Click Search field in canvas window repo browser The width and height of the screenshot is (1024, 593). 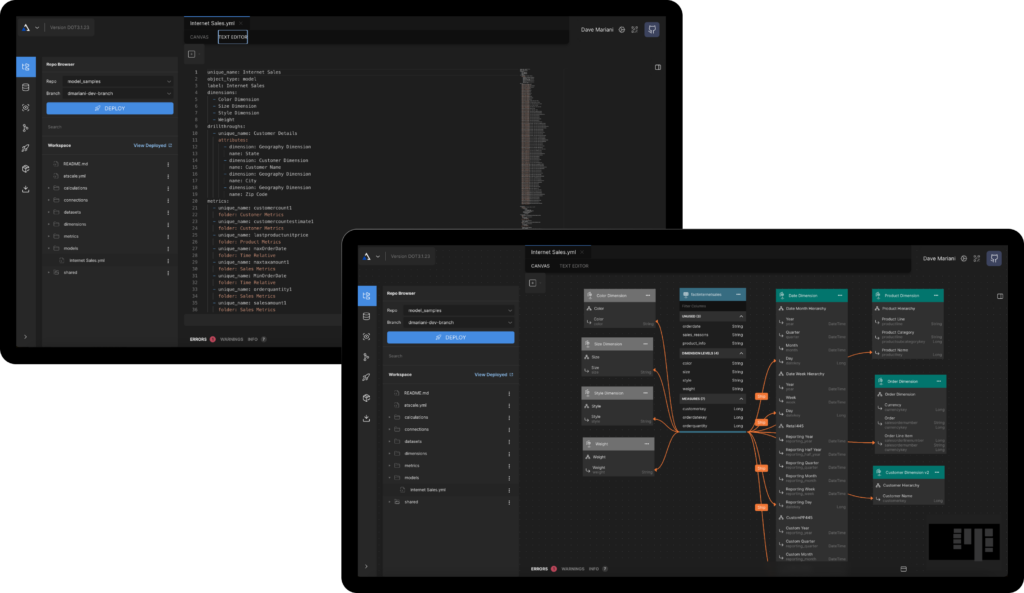[451, 356]
